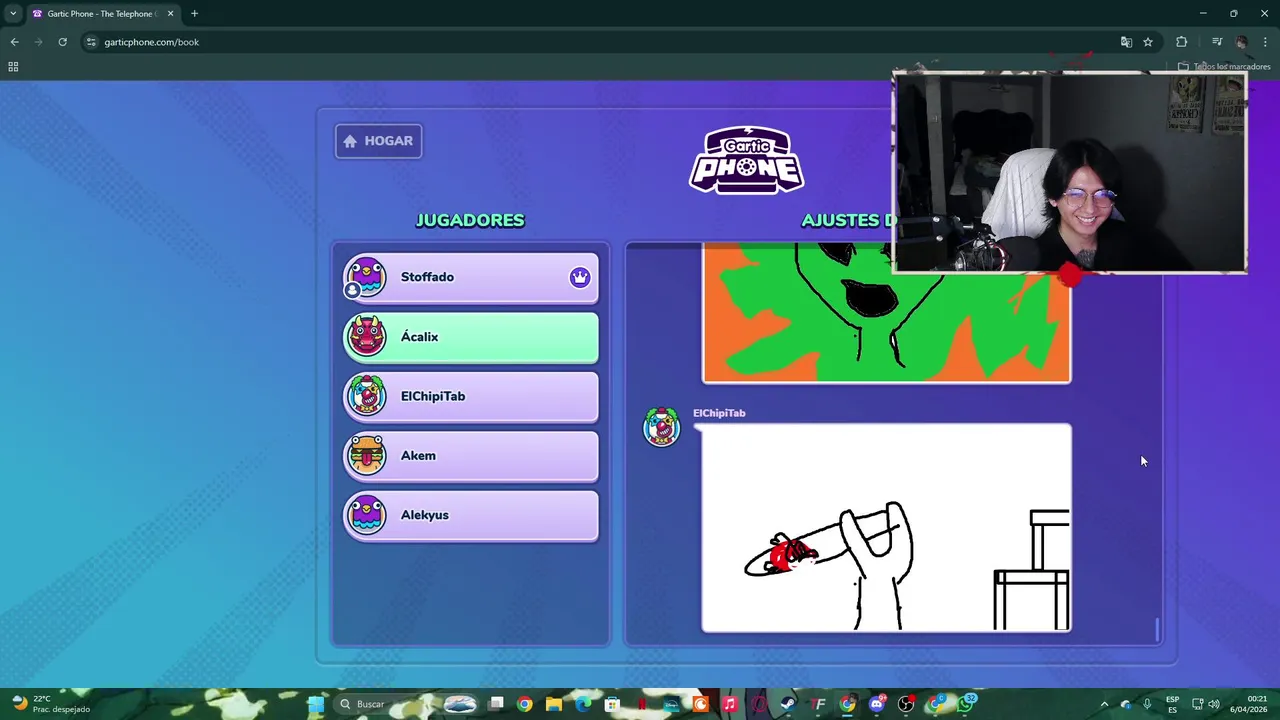Reload the Gartic Phone page
This screenshot has width=1280, height=720.
click(x=62, y=42)
